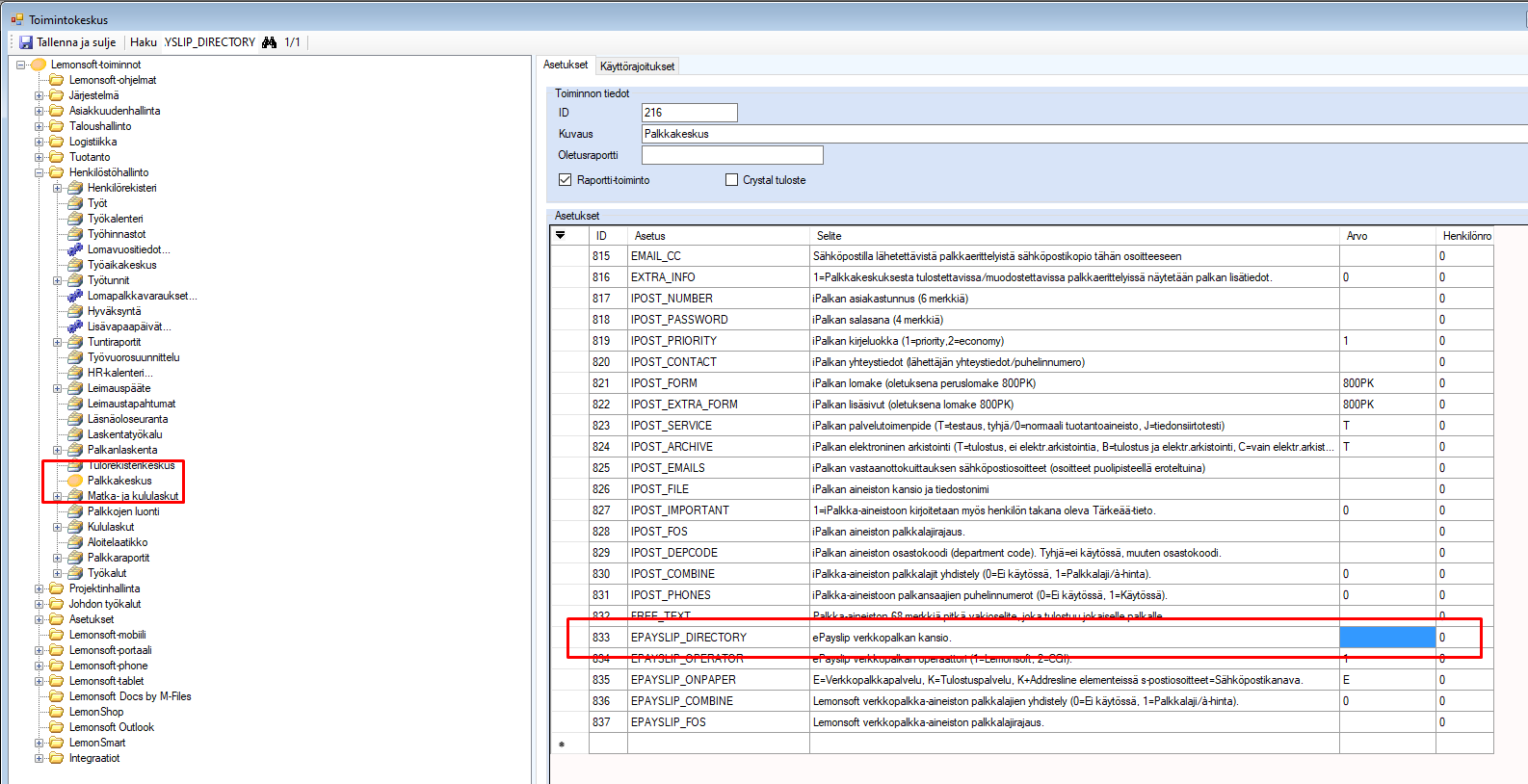Select Palkkojen luonti in the tree
The image size is (1528, 784).
point(123,511)
